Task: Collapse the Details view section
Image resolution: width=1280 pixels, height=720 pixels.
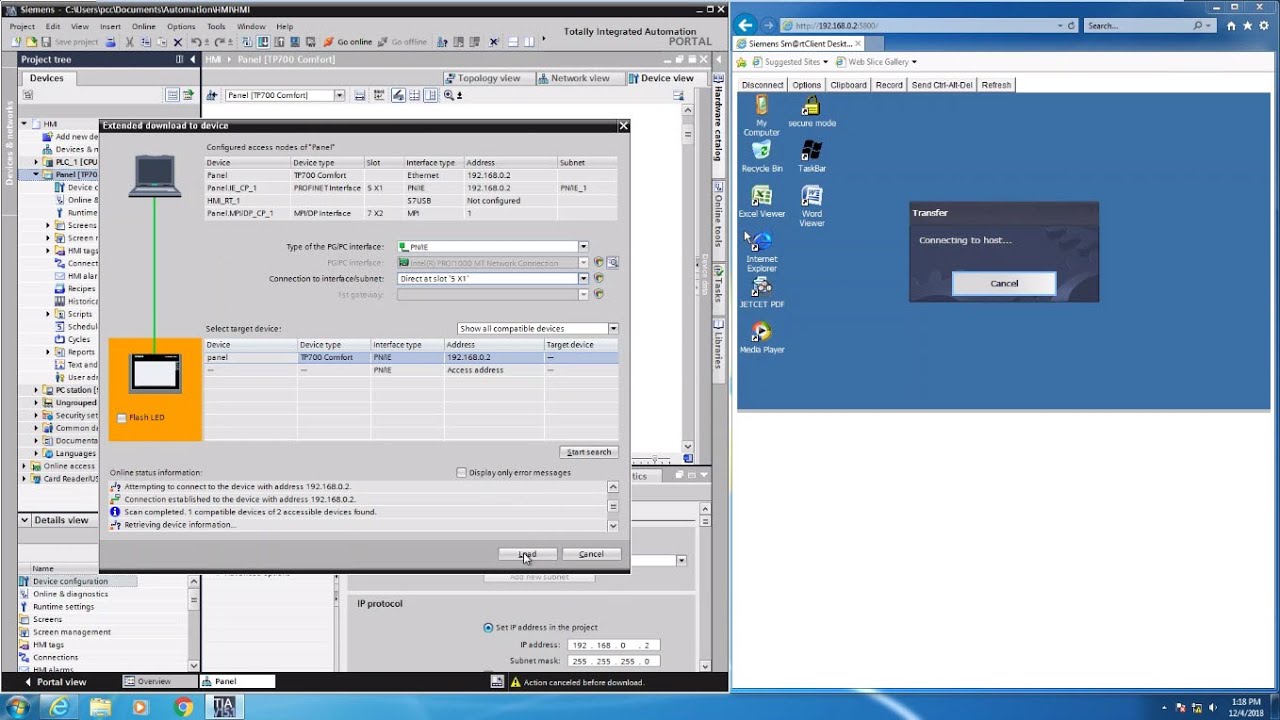Action: (x=26, y=520)
